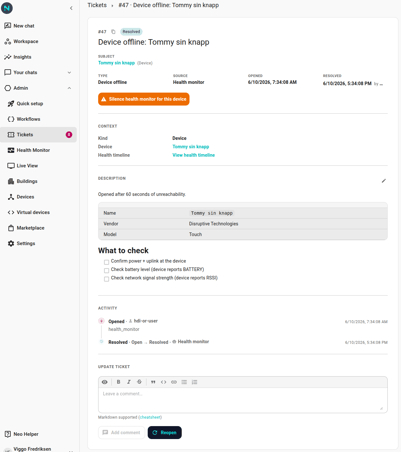Click the Add comment button

122,432
